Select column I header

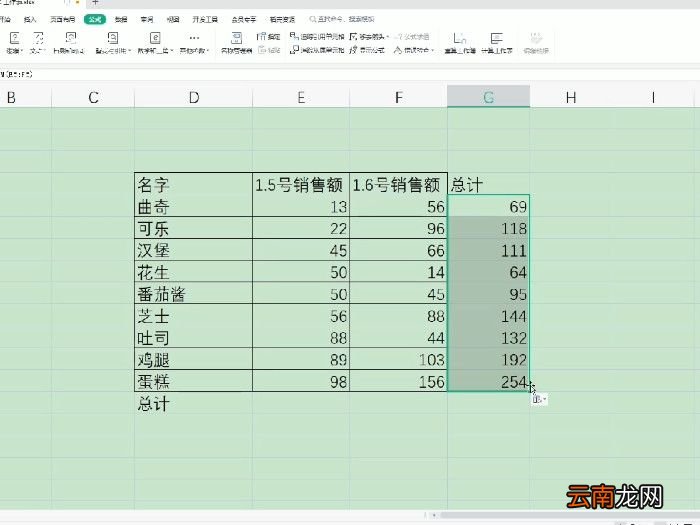click(653, 97)
